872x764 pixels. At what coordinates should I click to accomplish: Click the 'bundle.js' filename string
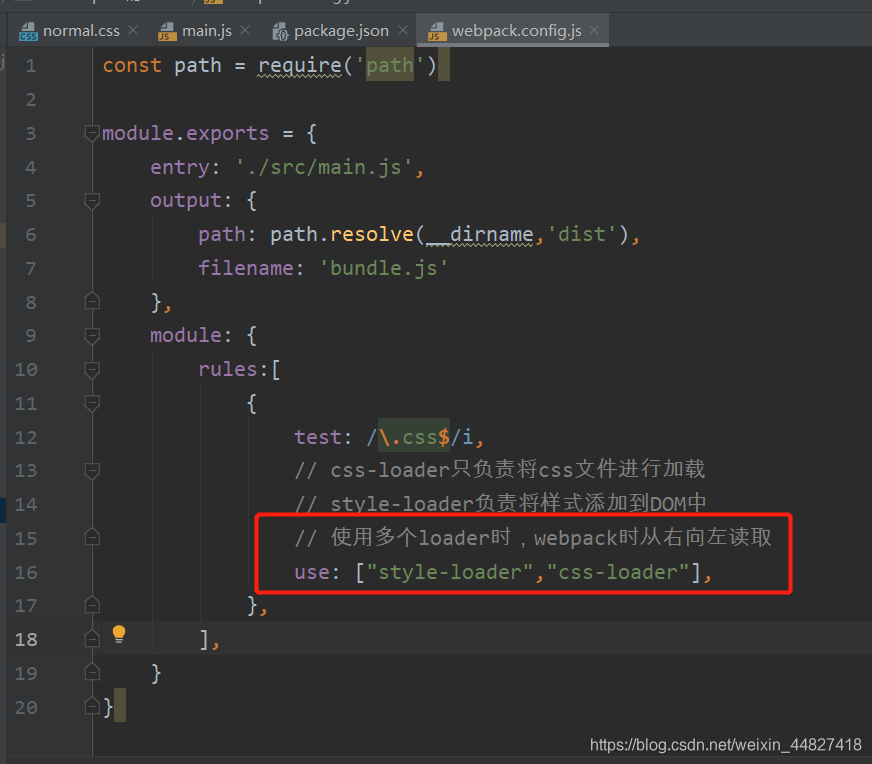384,269
